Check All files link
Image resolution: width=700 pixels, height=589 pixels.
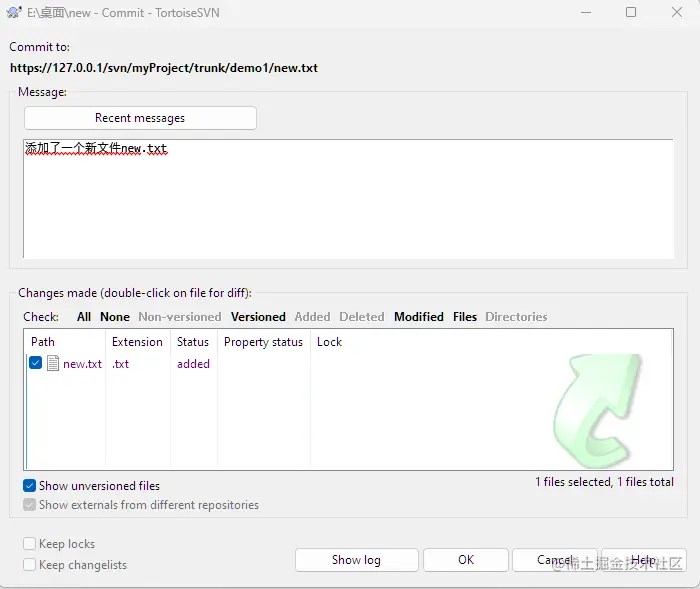pyautogui.click(x=84, y=317)
